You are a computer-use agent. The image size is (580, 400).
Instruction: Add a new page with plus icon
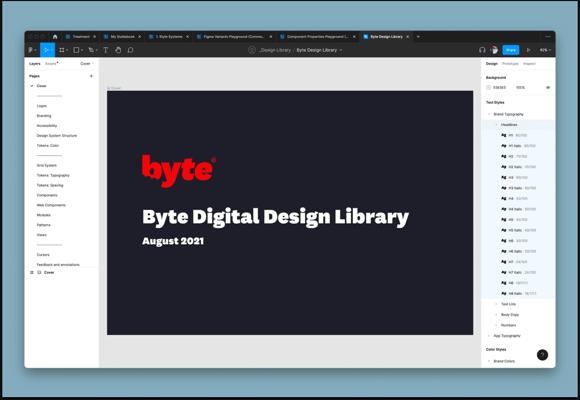click(x=91, y=76)
